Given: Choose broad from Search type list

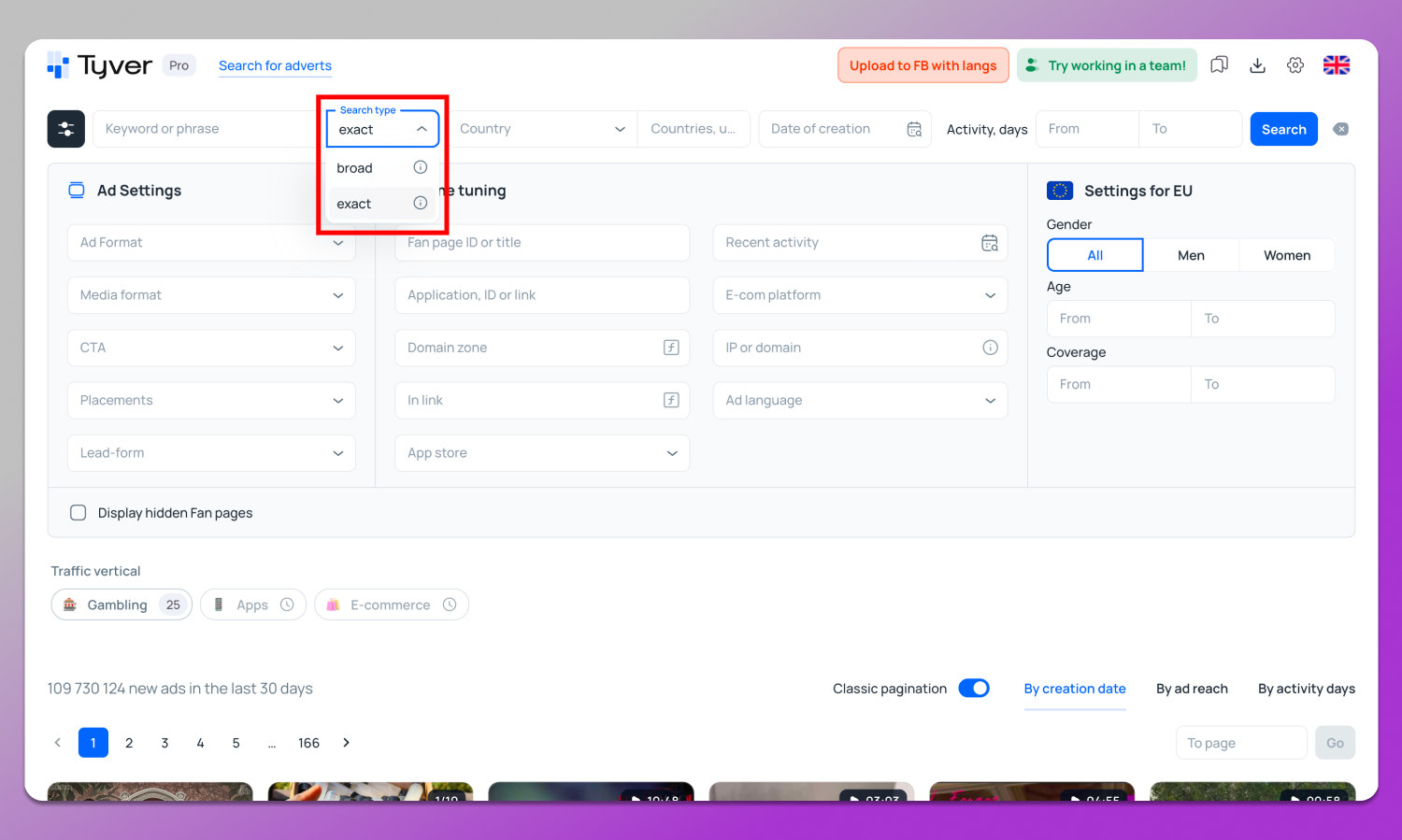Looking at the screenshot, I should [x=355, y=168].
